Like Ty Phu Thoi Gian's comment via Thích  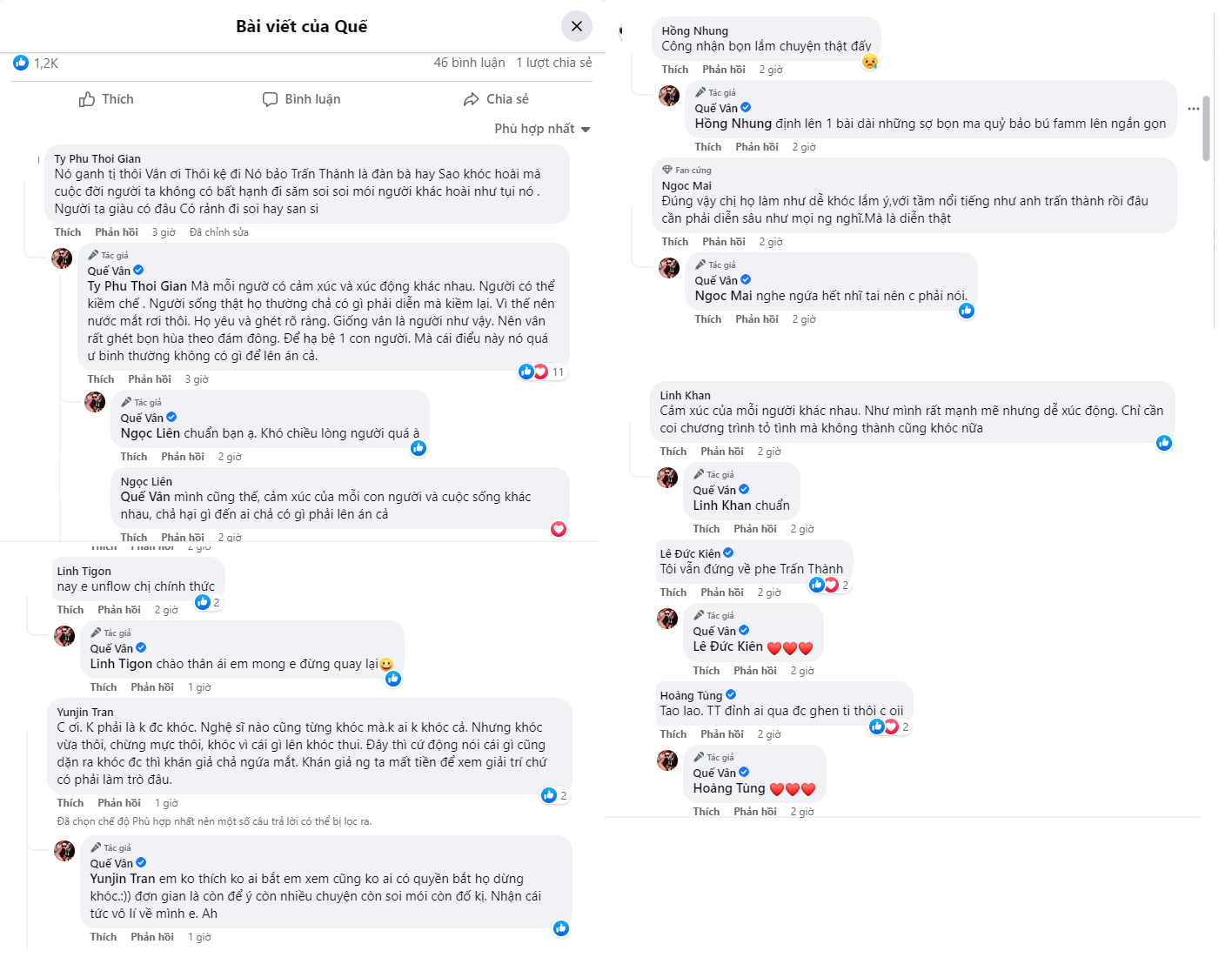pyautogui.click(x=67, y=232)
